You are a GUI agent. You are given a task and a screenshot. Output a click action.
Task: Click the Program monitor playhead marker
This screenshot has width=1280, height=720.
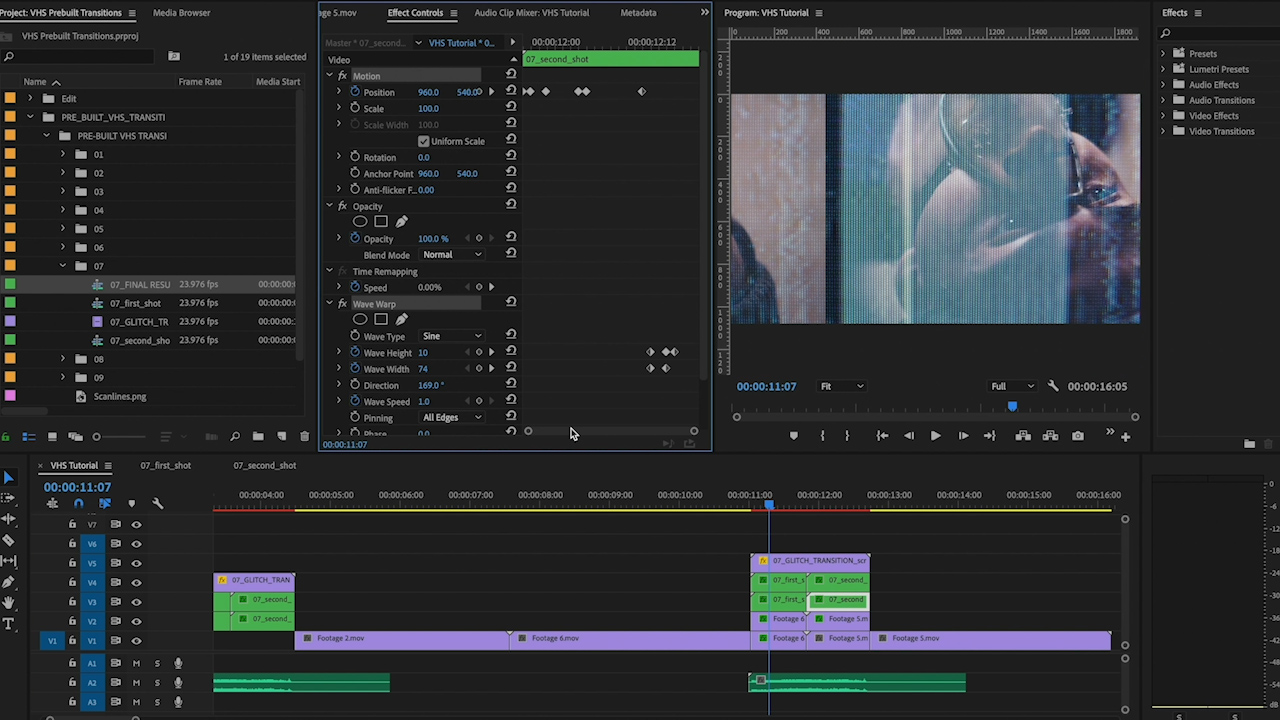[1012, 406]
